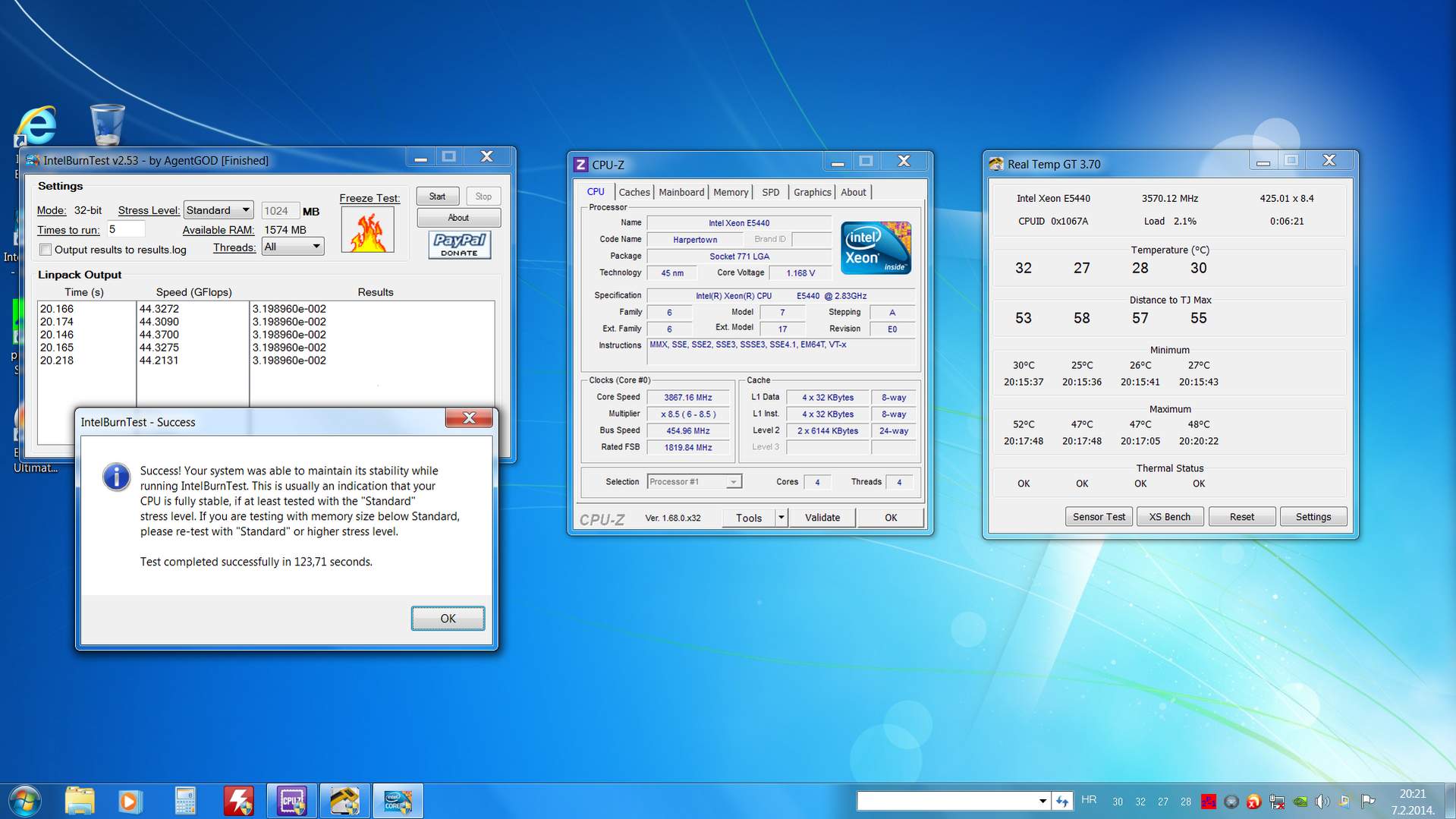
Task: Click the volume speaker tray icon
Action: point(1322,802)
